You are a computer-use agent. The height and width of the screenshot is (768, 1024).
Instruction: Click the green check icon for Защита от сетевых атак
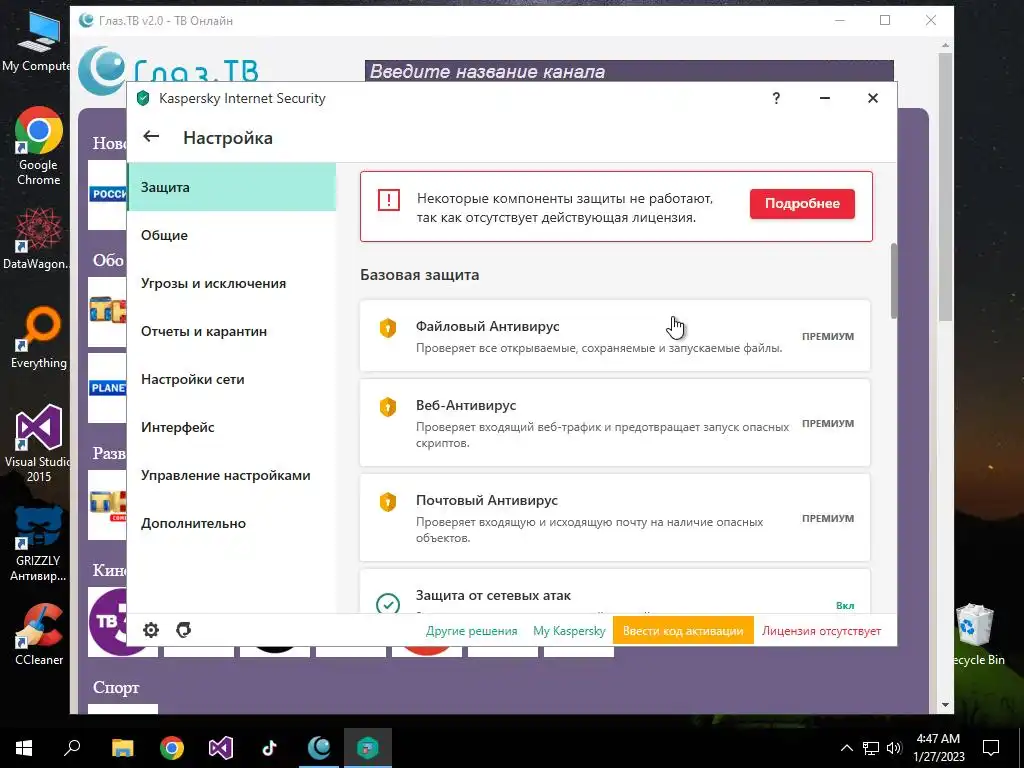[x=388, y=603]
